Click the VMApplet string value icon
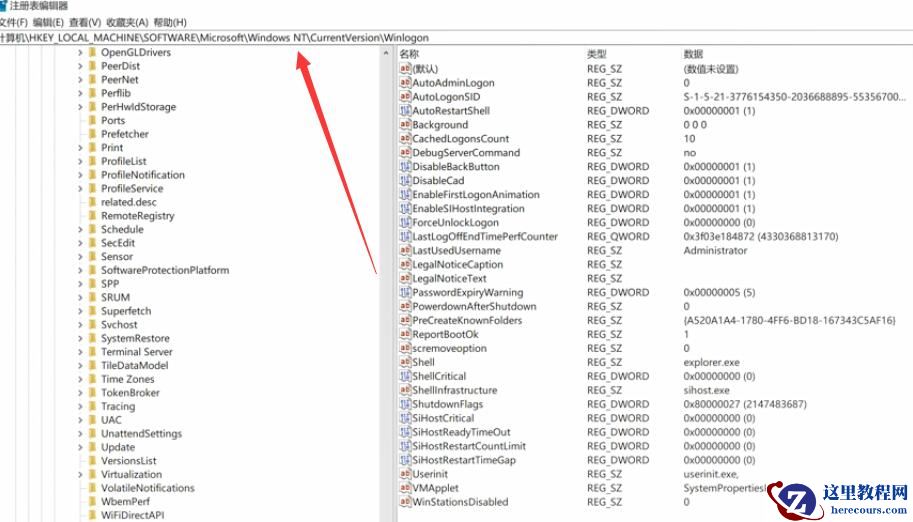913x522 pixels. [x=405, y=488]
